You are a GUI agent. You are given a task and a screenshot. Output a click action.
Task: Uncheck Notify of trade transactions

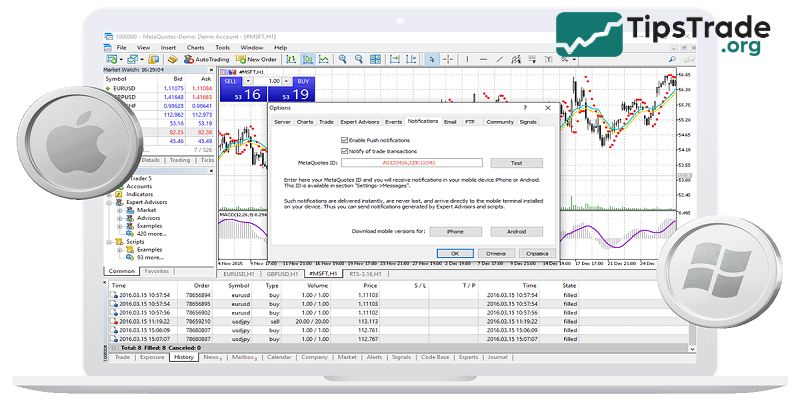(344, 150)
